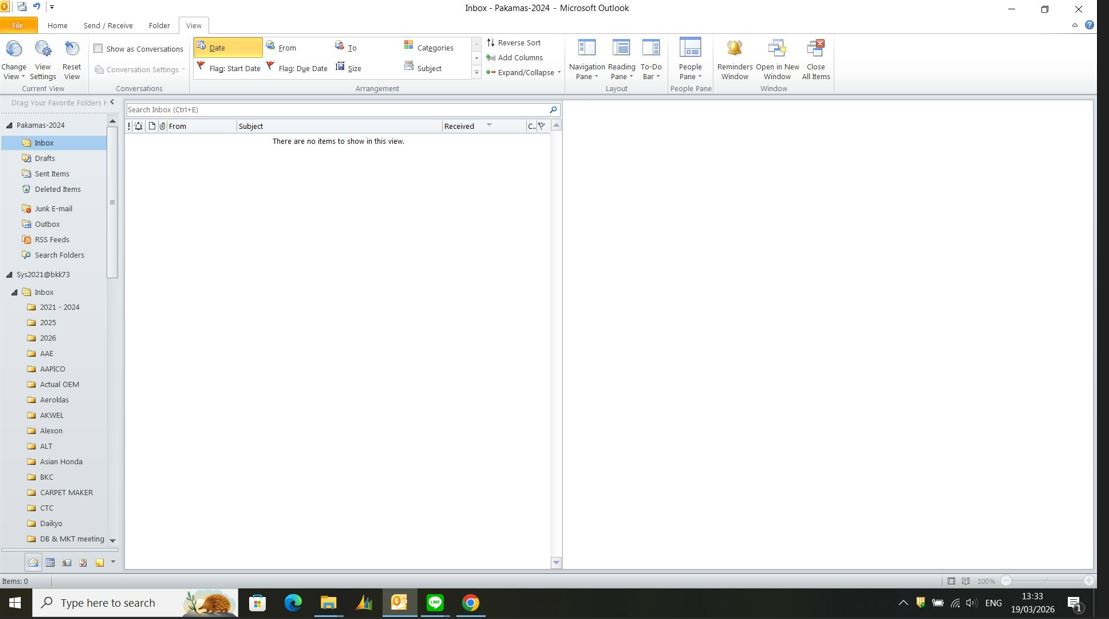Click the zoom slider in status bar
The image size is (1109, 619).
pyautogui.click(x=1047, y=581)
